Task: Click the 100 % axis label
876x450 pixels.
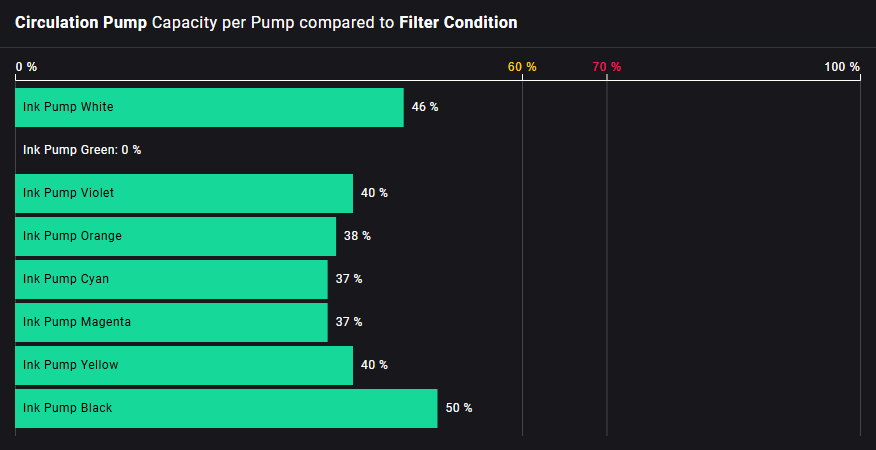Action: [841, 67]
